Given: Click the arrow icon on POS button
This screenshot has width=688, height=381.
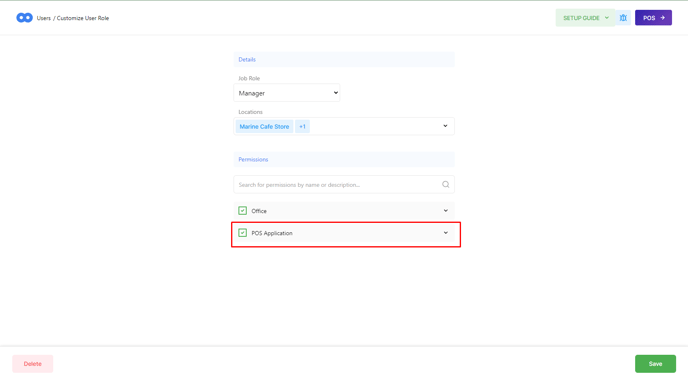Looking at the screenshot, I should click(663, 18).
